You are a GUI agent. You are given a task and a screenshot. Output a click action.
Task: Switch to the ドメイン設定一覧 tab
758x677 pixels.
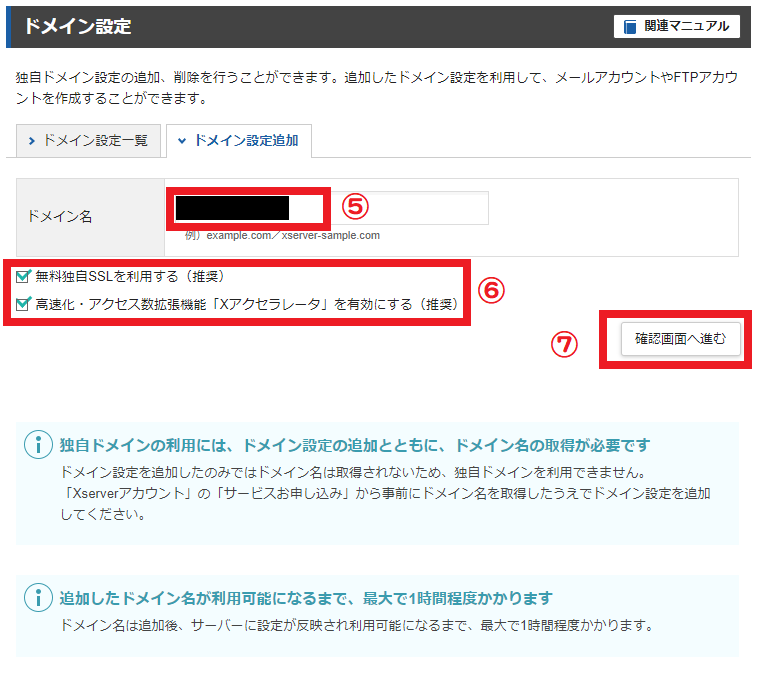(88, 141)
